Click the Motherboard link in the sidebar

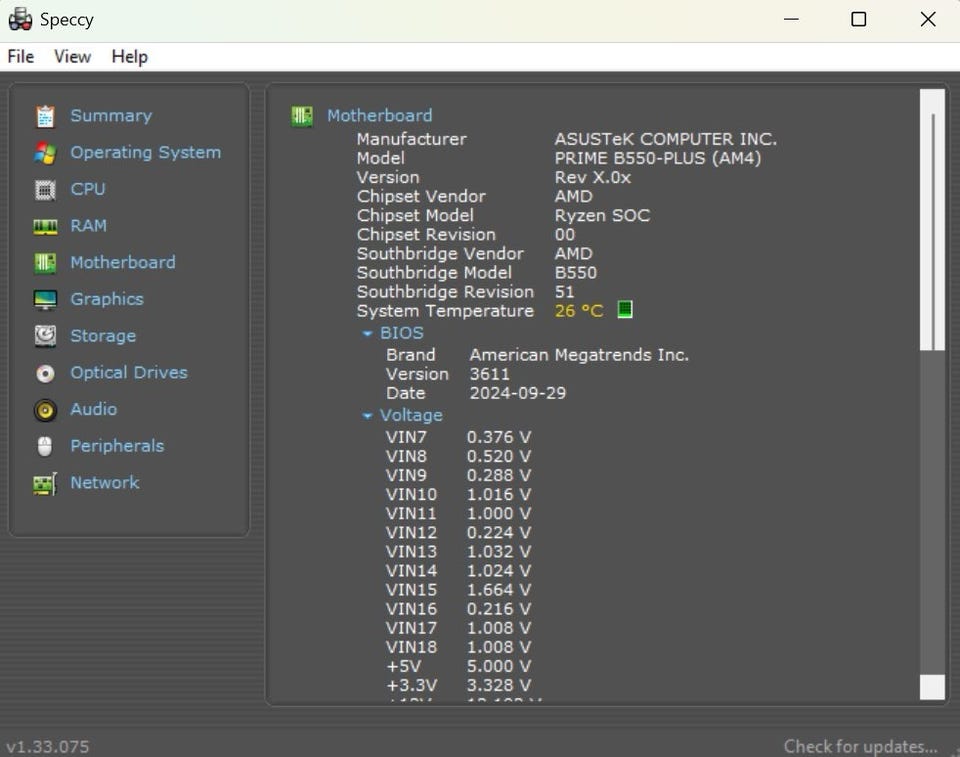click(122, 262)
